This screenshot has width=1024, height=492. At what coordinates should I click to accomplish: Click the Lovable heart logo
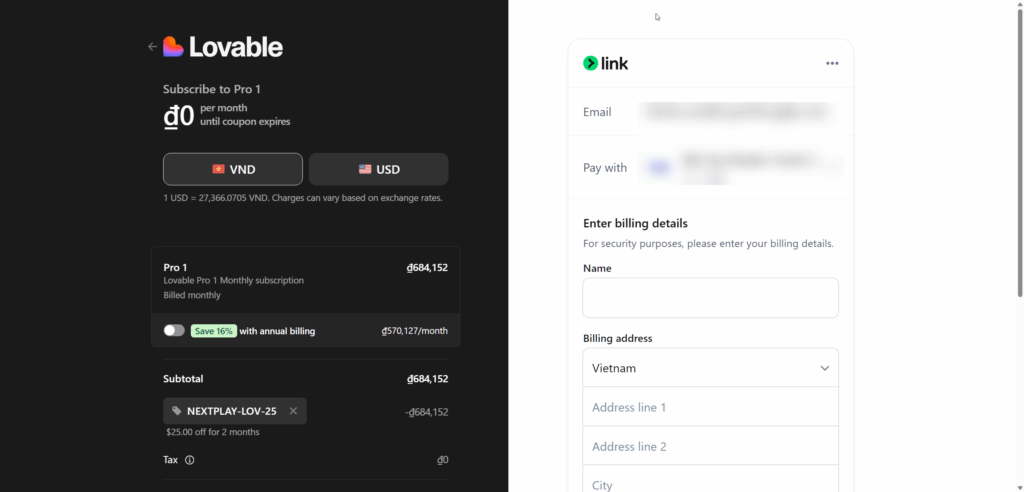tap(173, 47)
